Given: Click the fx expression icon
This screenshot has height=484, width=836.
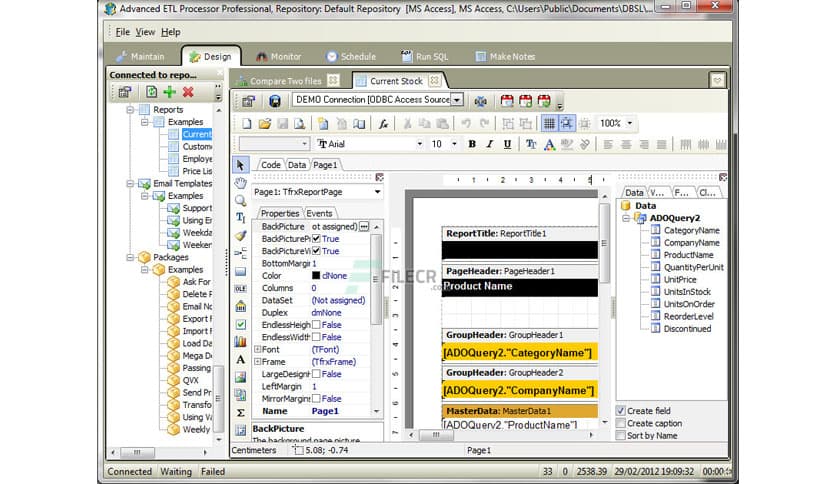Looking at the screenshot, I should click(383, 124).
